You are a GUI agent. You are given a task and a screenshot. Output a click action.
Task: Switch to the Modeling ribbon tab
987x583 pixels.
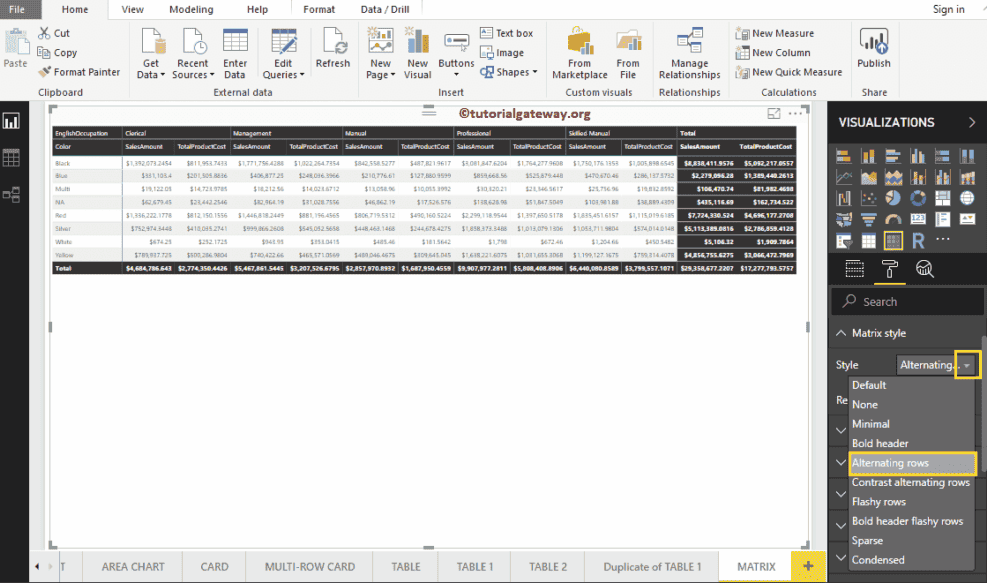click(190, 9)
